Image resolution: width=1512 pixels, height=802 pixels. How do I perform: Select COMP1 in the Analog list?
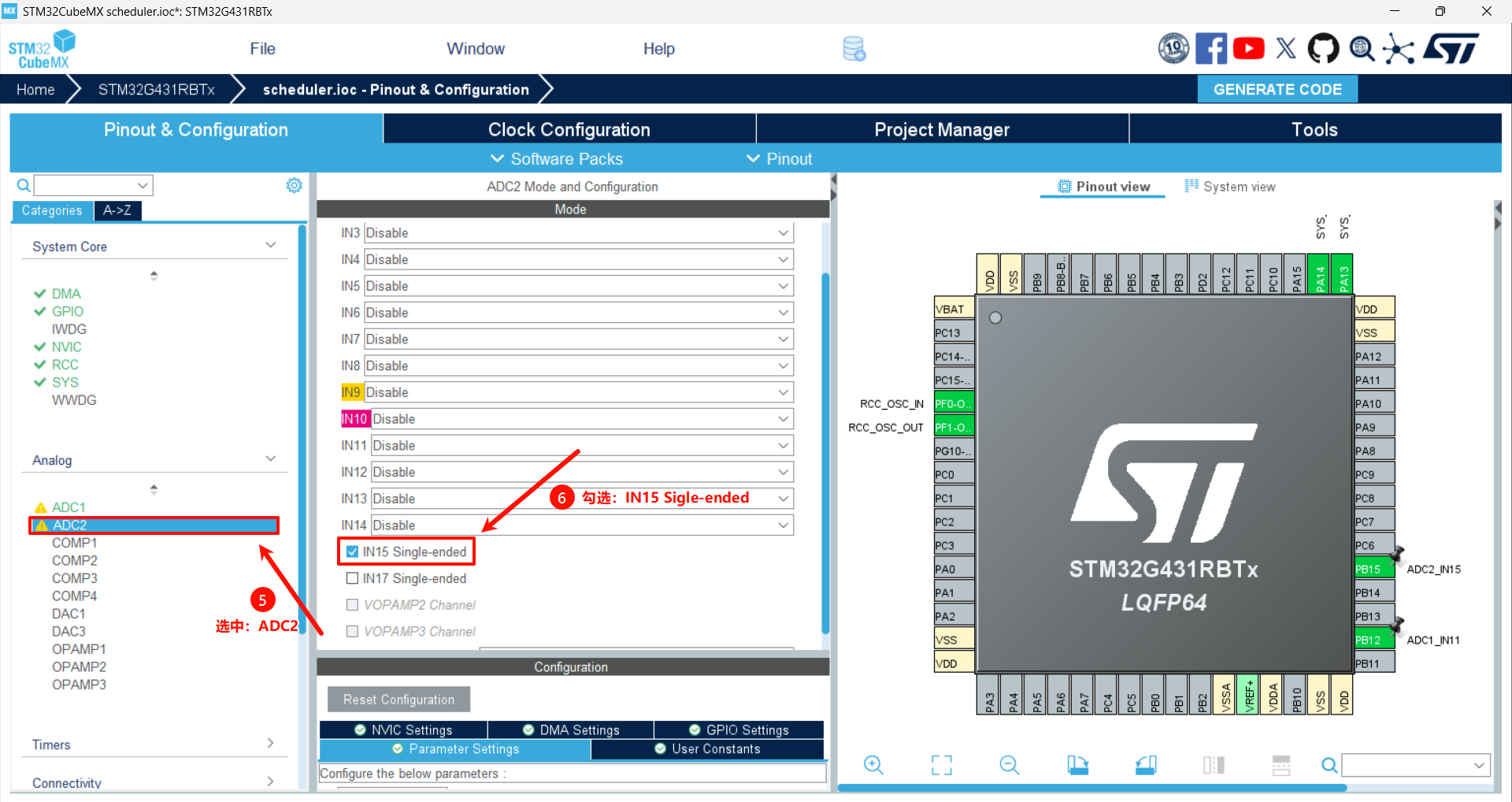pos(75,543)
